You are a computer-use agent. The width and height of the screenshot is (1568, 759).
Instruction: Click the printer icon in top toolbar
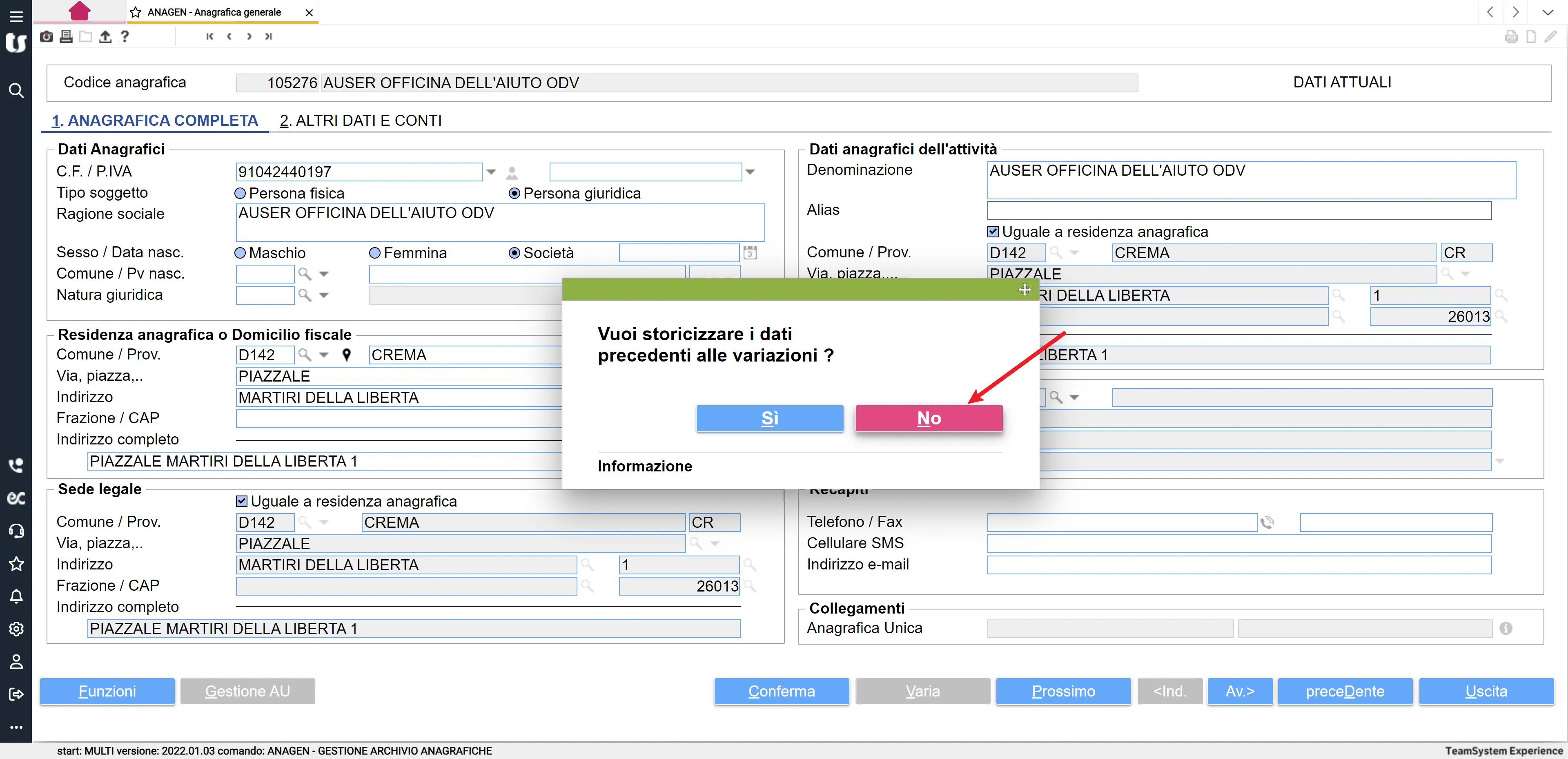click(66, 36)
